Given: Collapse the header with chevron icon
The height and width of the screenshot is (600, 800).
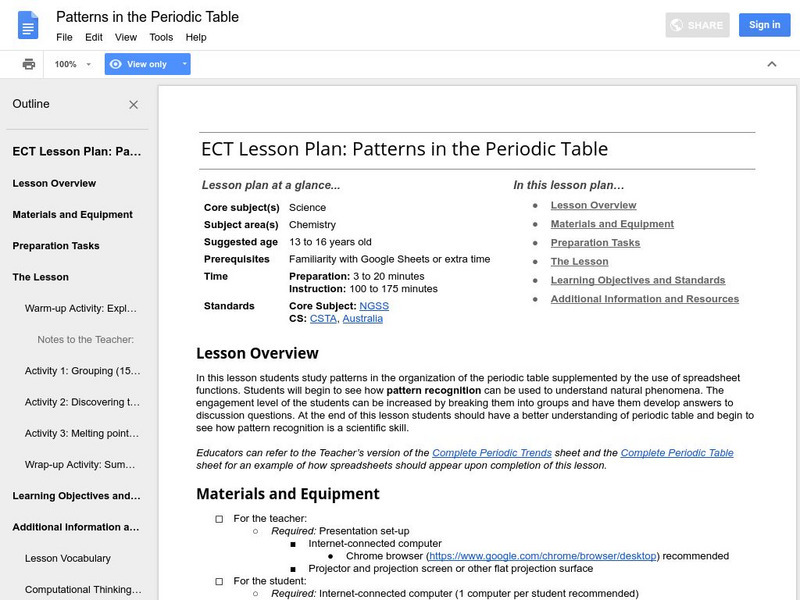Looking at the screenshot, I should [x=772, y=64].
